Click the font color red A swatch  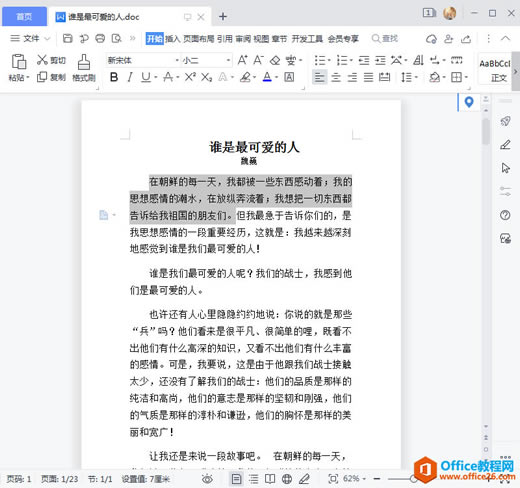pyautogui.click(x=267, y=77)
